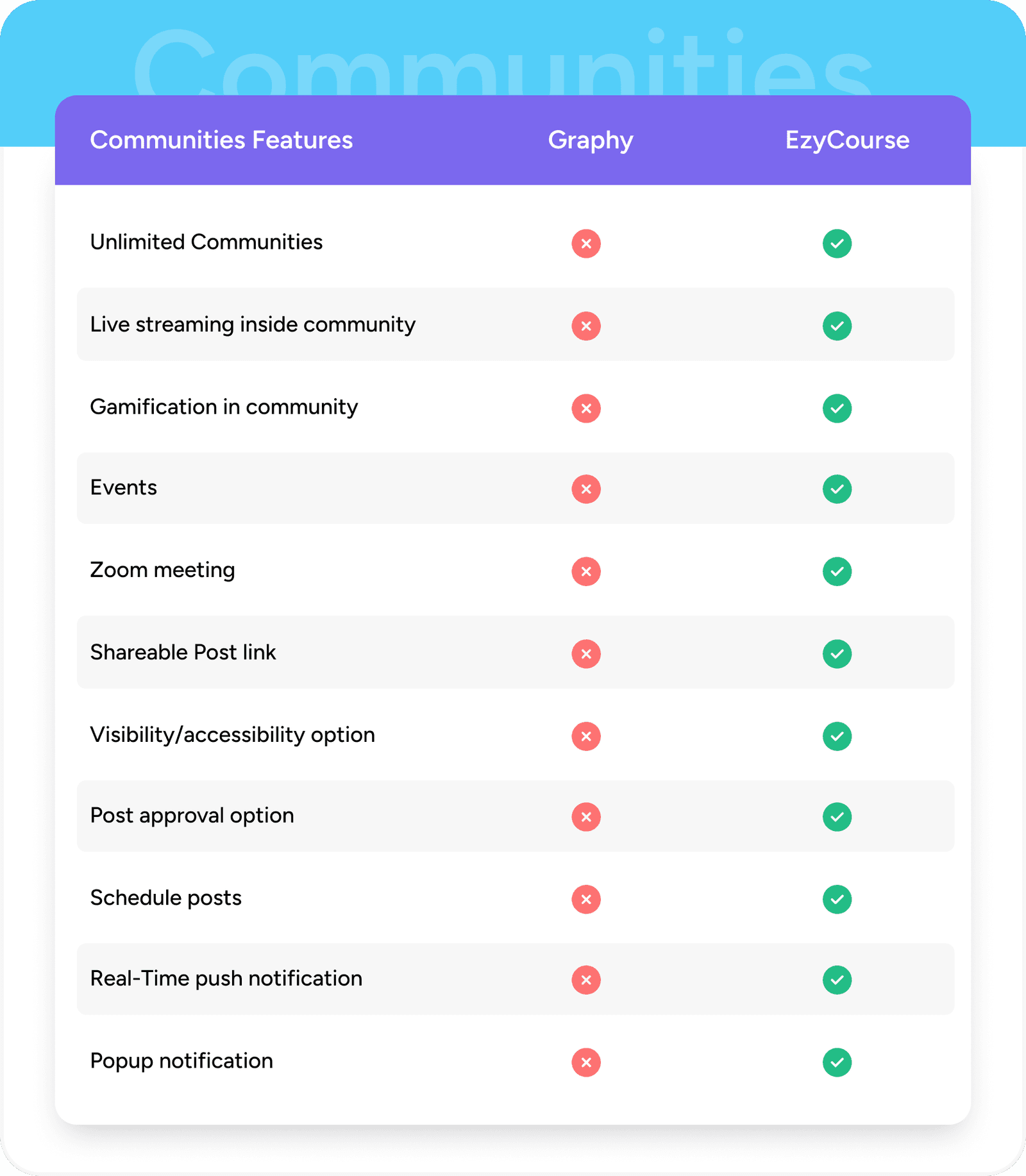Screen dimensions: 1026x1176
Task: Click the Communities Features header label
Action: pyautogui.click(x=221, y=140)
